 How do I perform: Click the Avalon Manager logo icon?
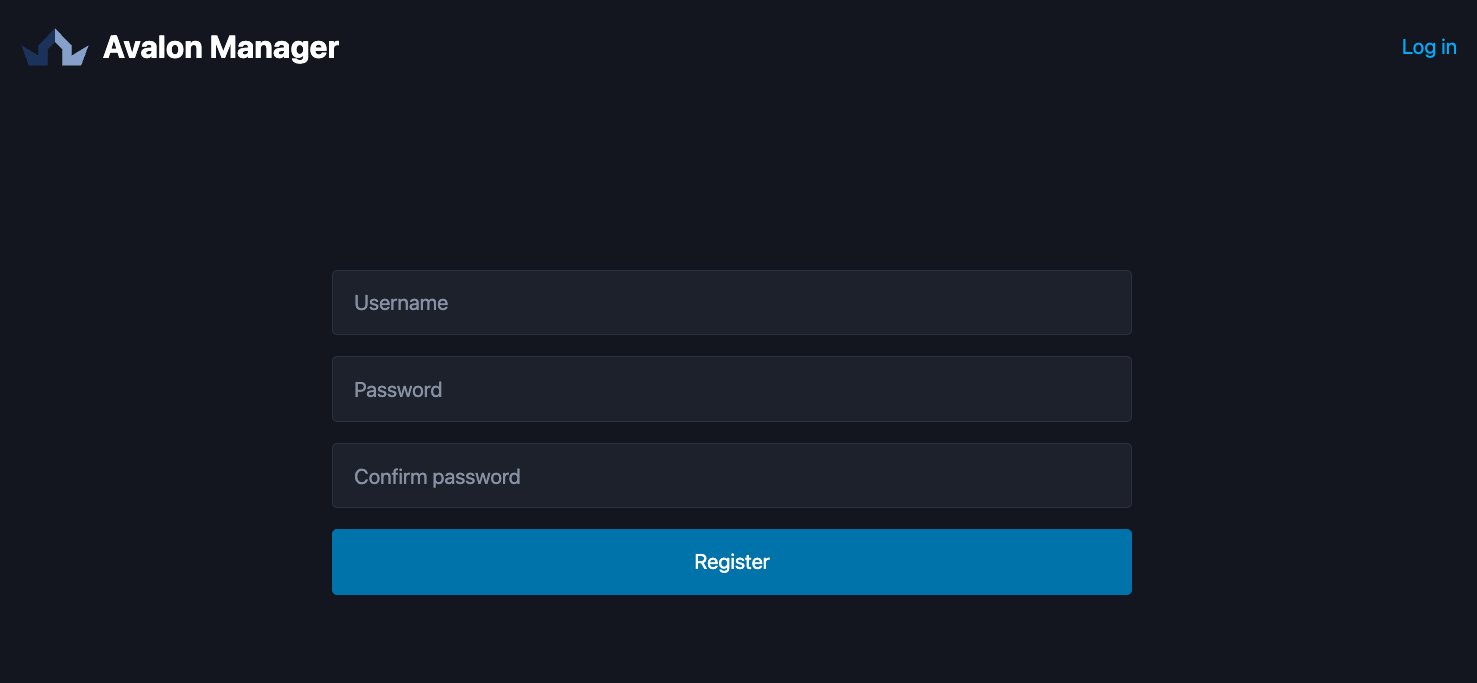coord(55,47)
